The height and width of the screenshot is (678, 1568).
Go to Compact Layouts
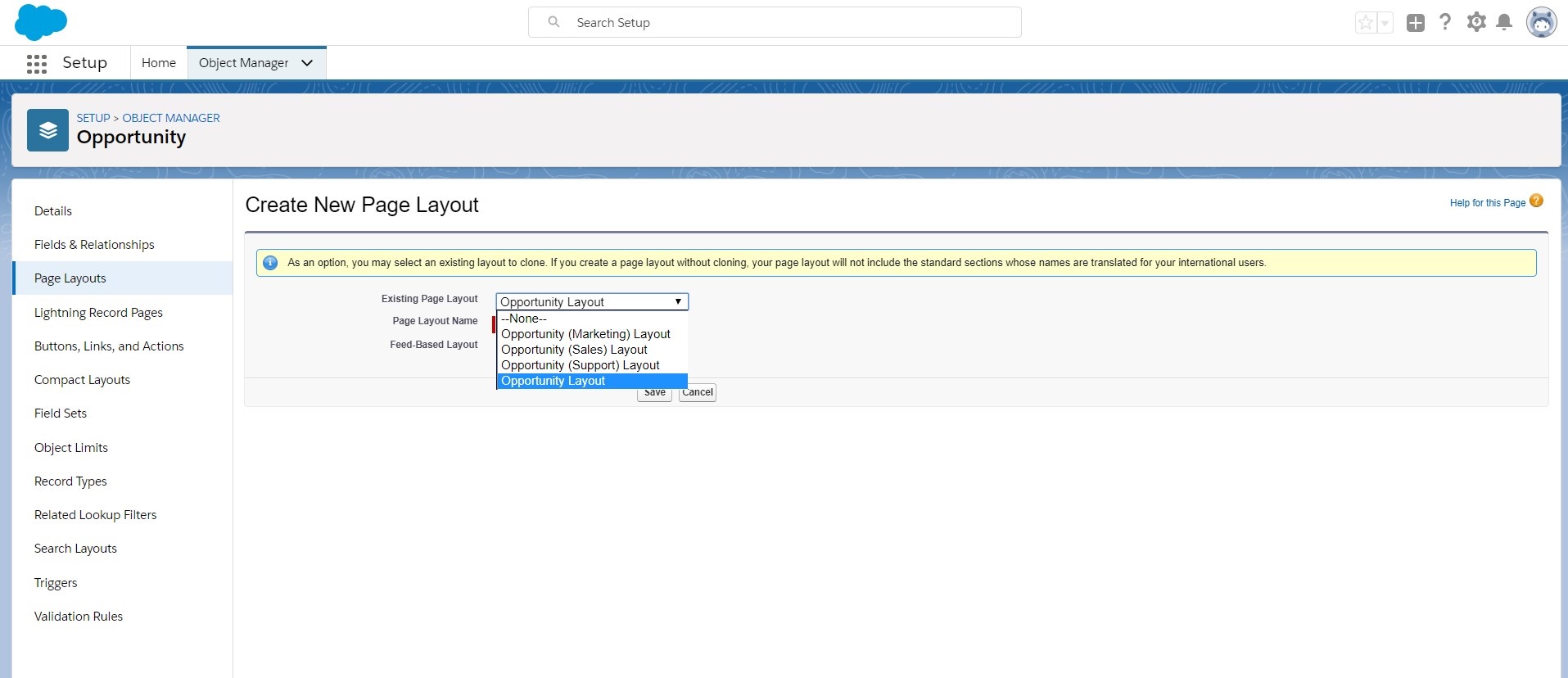coord(82,380)
